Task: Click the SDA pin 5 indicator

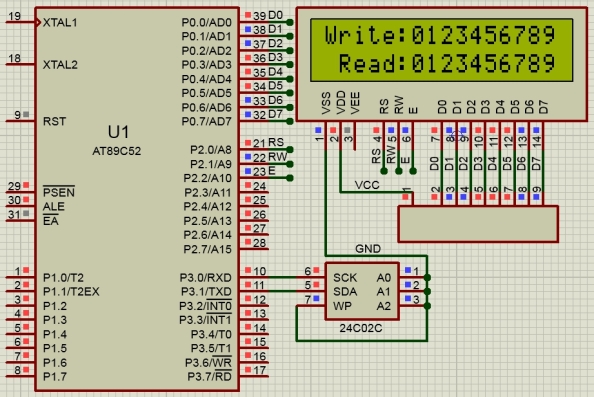Action: coord(316,284)
